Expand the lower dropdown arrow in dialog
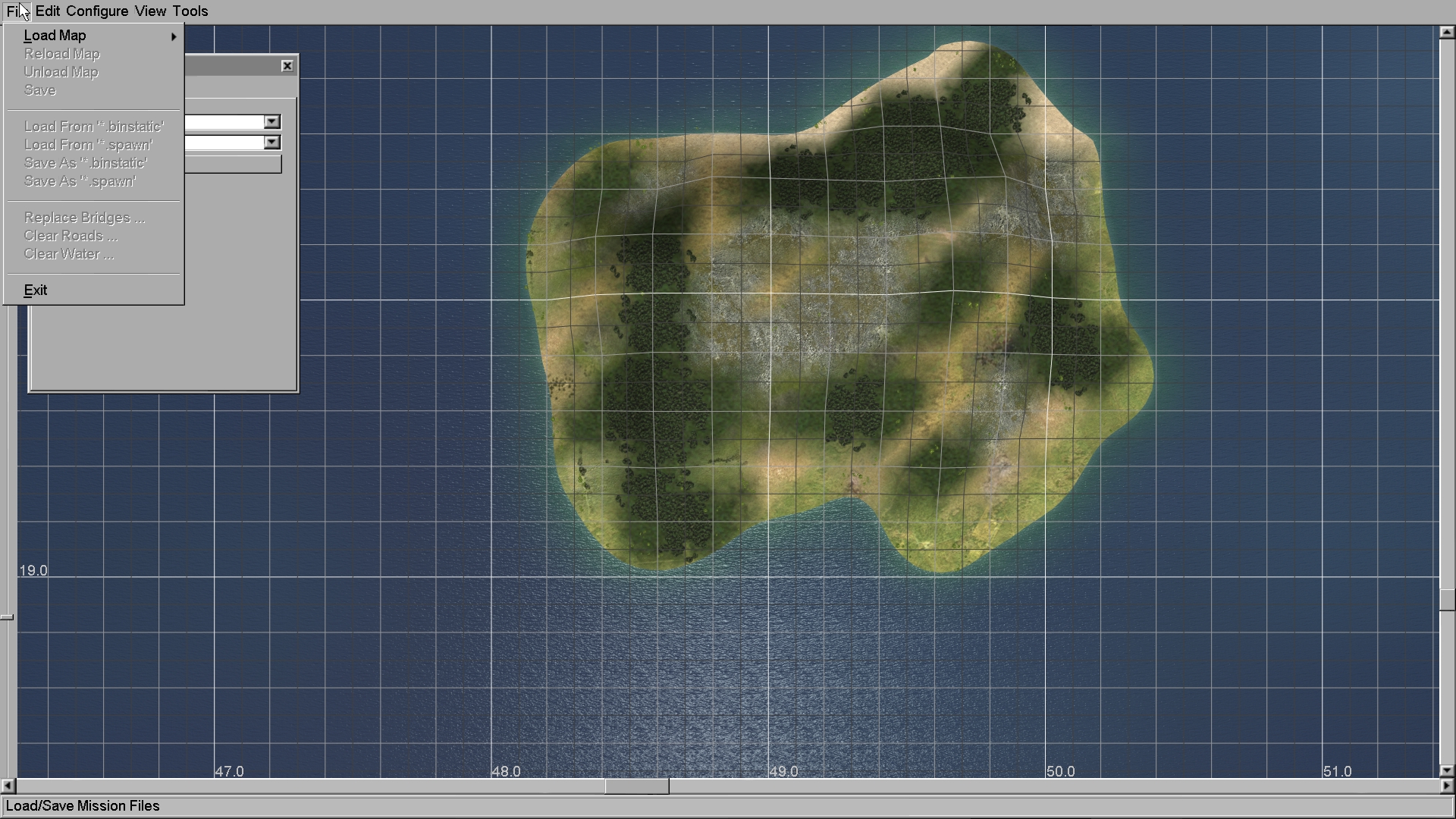This screenshot has height=819, width=1456. (271, 143)
